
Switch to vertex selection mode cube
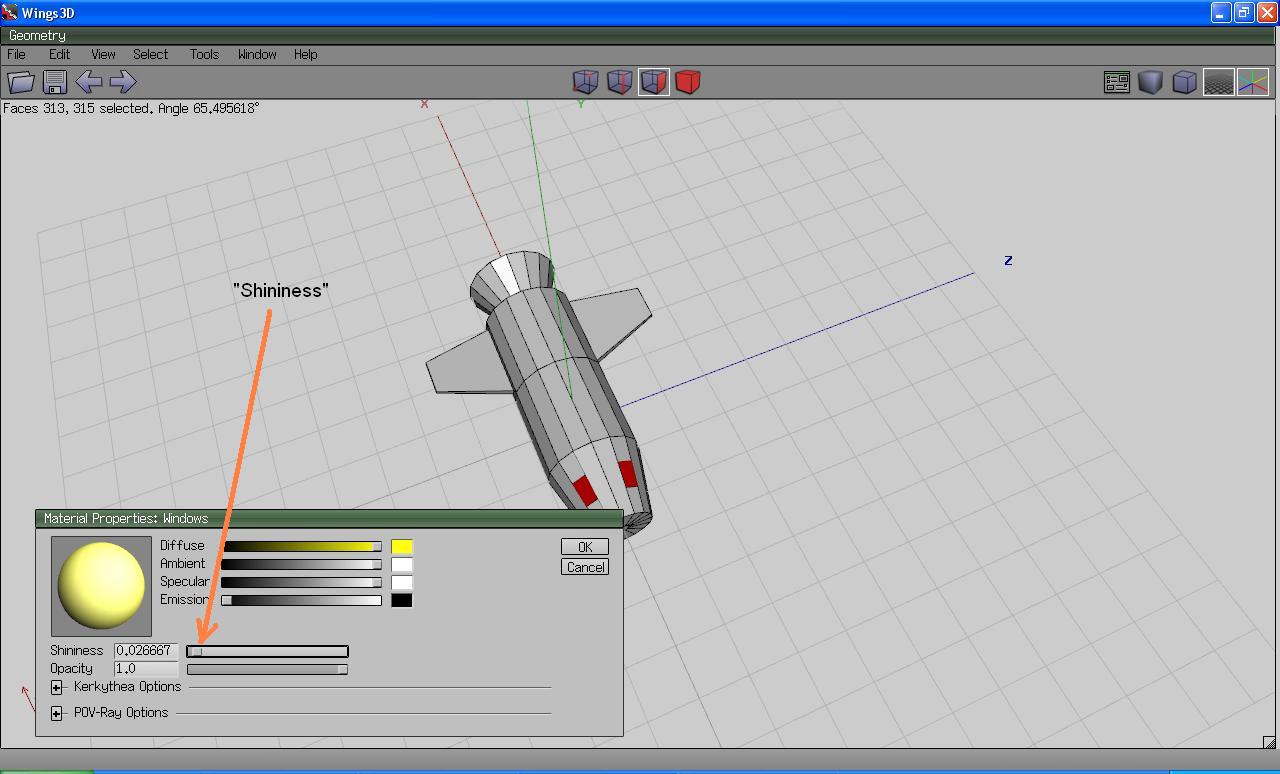click(585, 82)
